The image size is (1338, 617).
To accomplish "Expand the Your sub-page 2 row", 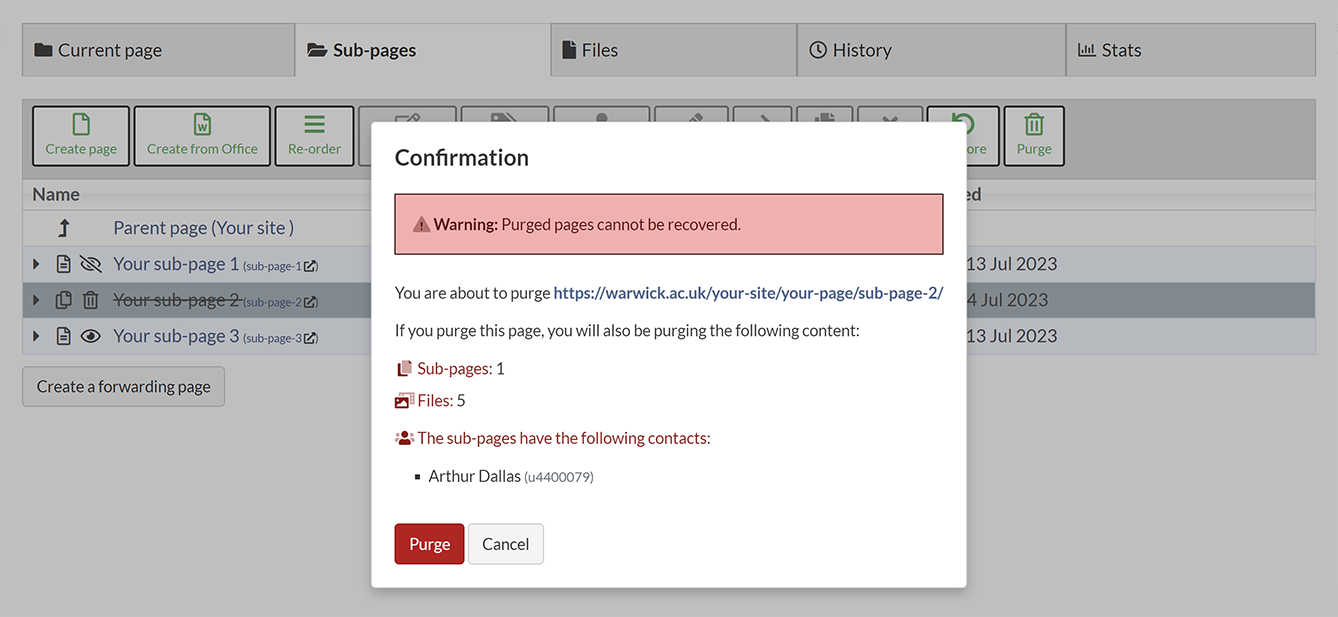I will [37, 300].
